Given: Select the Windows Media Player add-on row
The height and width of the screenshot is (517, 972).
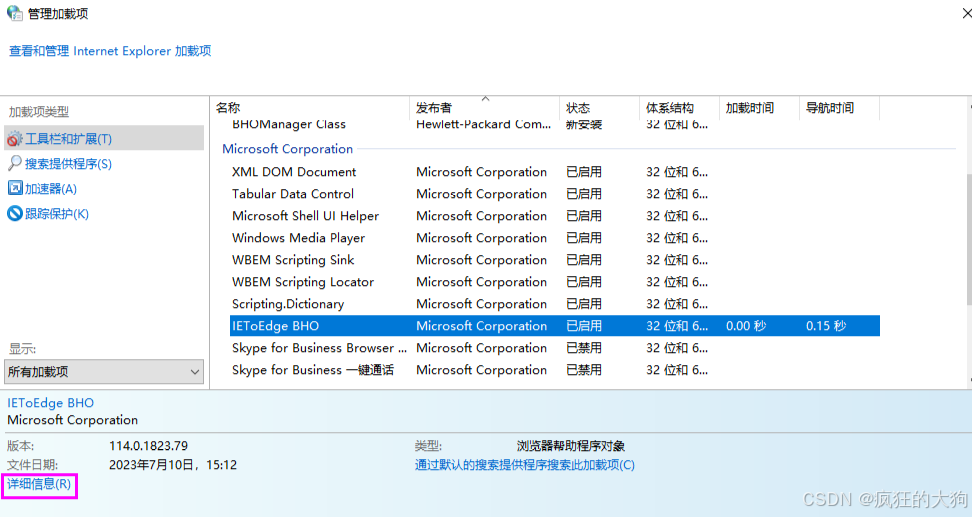Looking at the screenshot, I should 554,238.
